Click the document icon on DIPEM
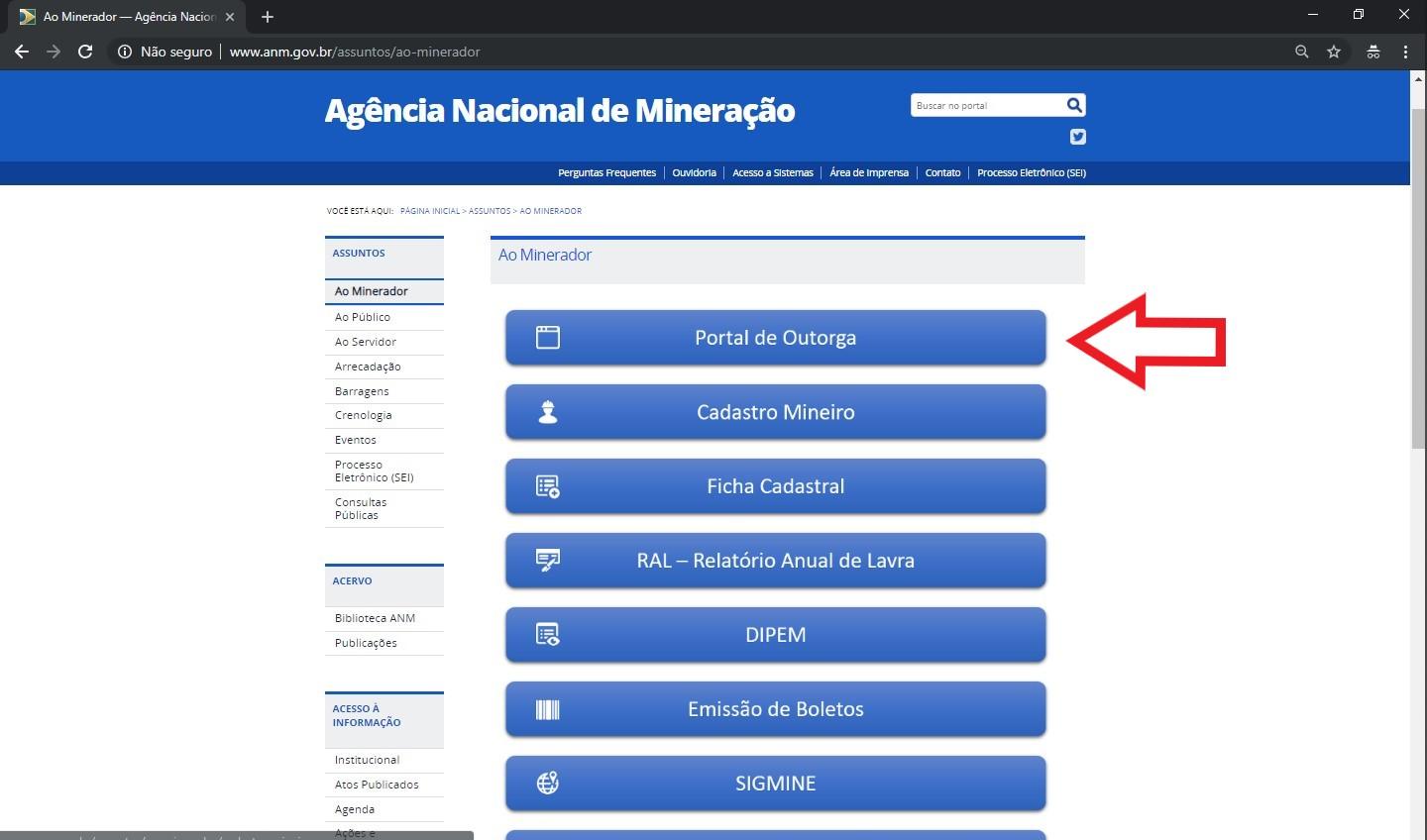 pyautogui.click(x=548, y=635)
